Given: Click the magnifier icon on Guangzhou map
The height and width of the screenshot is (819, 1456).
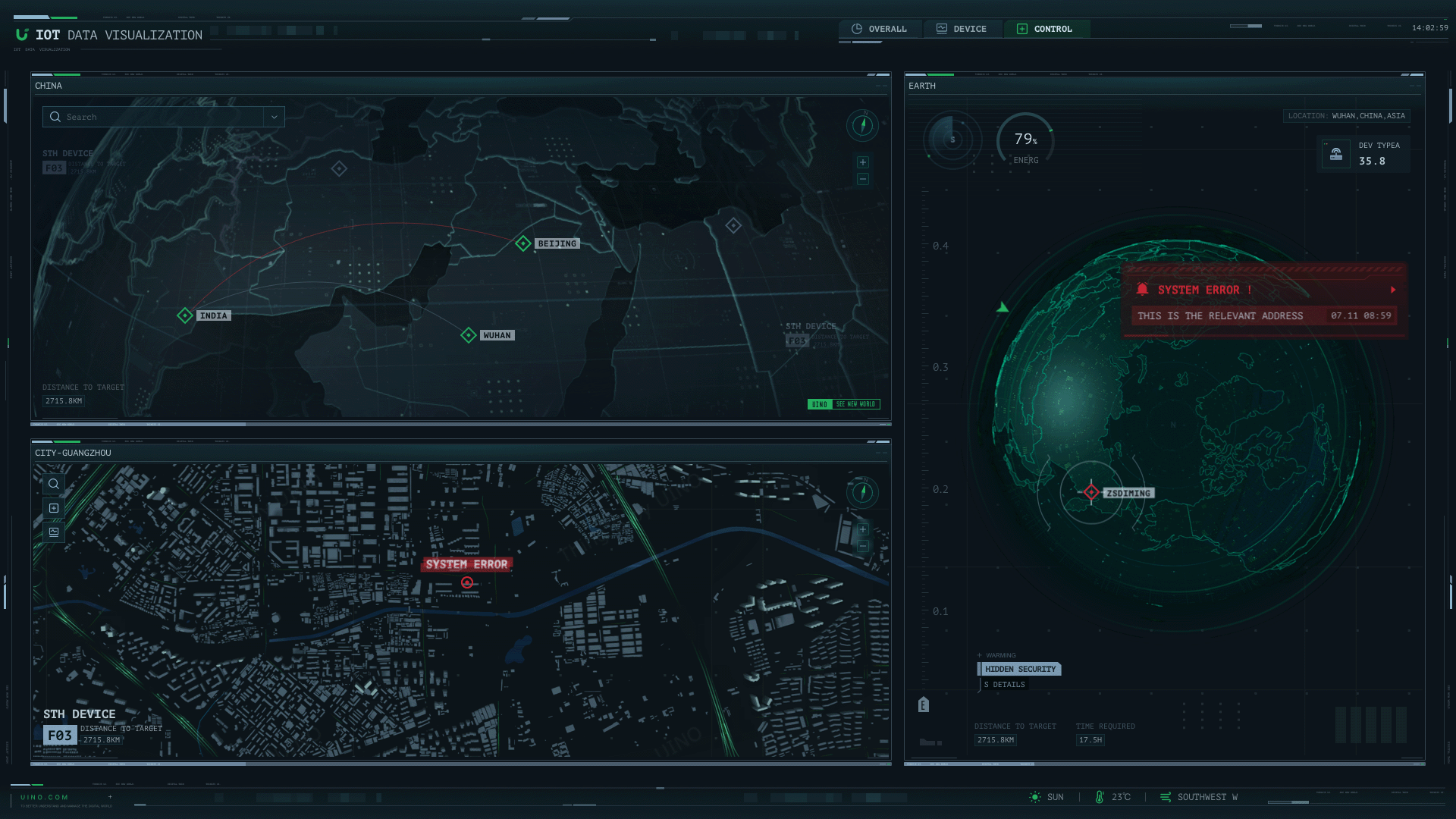Looking at the screenshot, I should 54,484.
